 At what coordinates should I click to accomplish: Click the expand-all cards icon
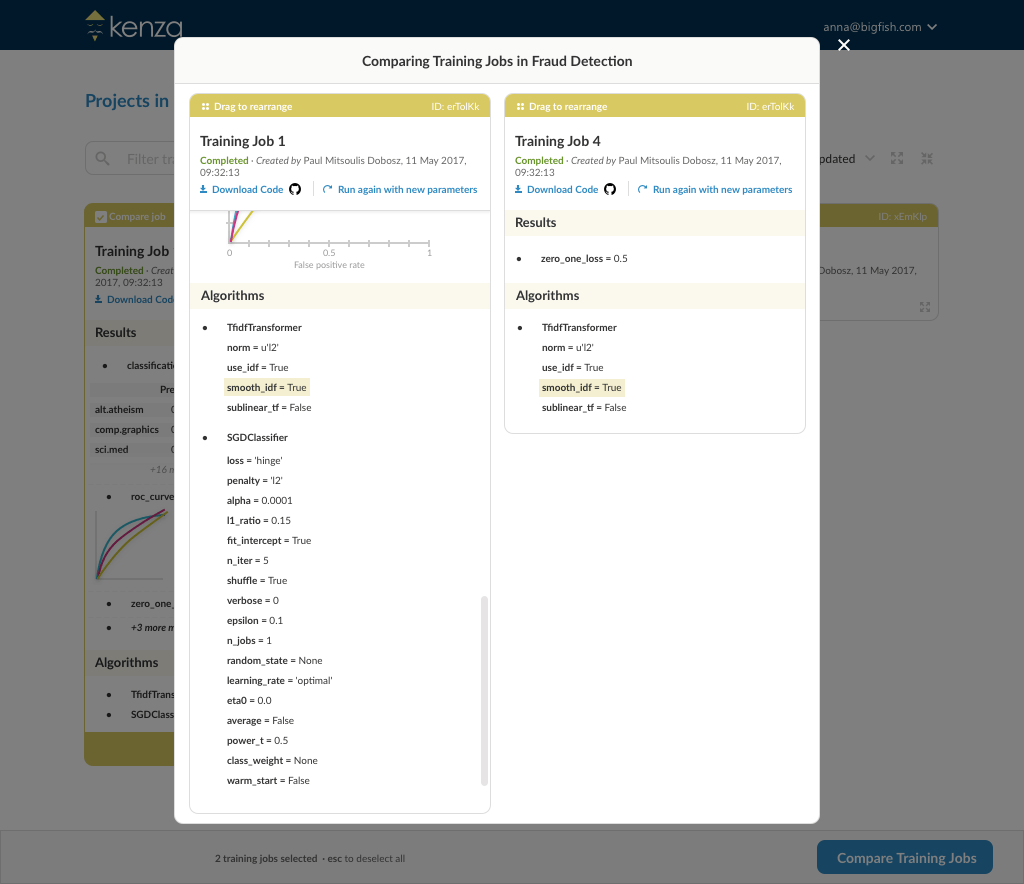pyautogui.click(x=897, y=159)
